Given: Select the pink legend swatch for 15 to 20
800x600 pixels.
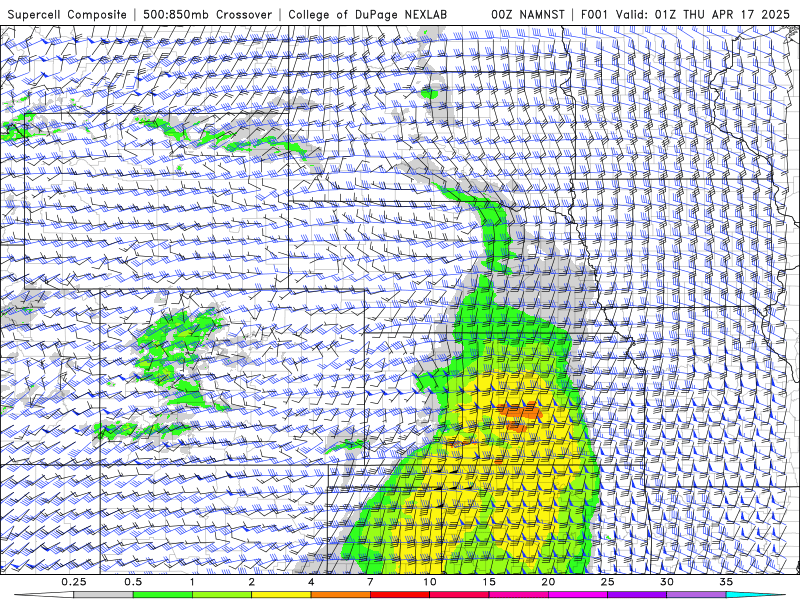Looking at the screenshot, I should tap(518, 595).
